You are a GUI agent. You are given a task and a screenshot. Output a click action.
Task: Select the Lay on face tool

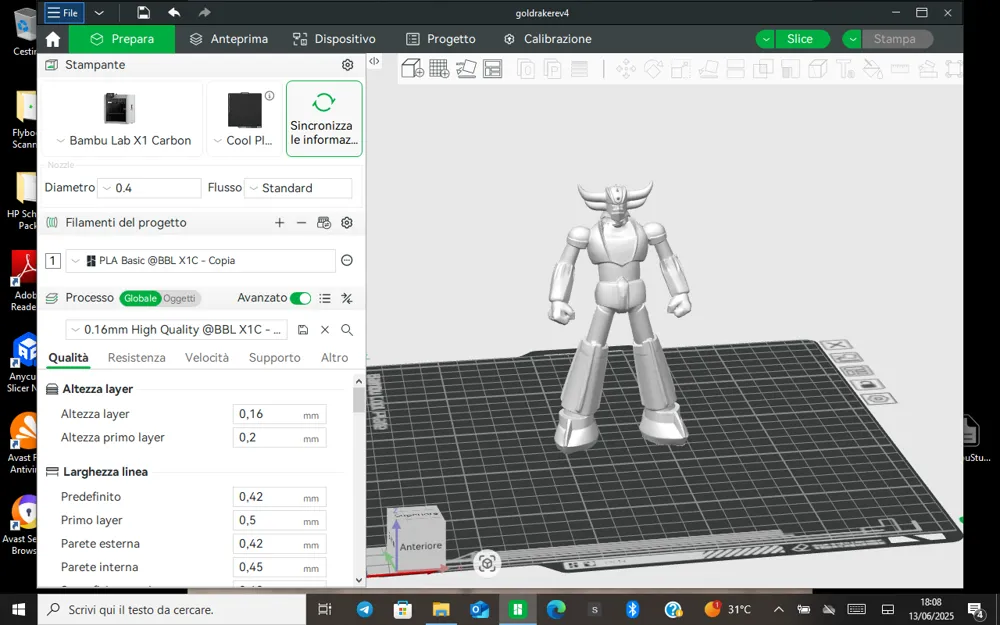[x=708, y=69]
